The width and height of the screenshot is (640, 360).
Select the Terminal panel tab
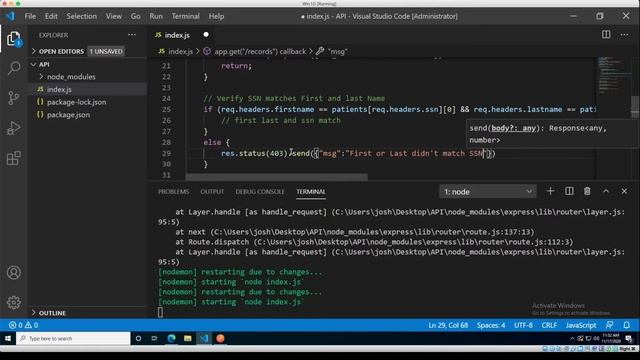pyautogui.click(x=311, y=191)
